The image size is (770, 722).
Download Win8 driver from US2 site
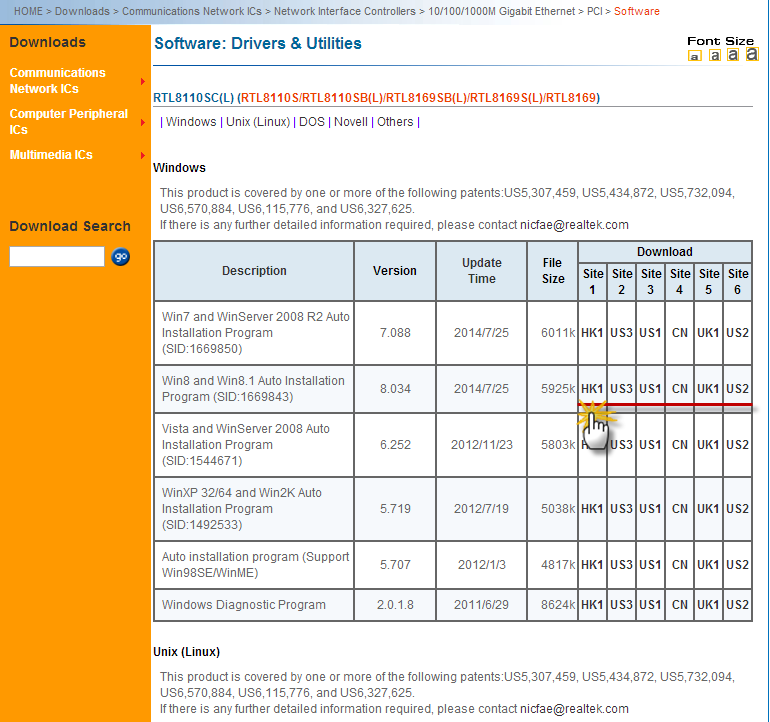click(x=737, y=389)
